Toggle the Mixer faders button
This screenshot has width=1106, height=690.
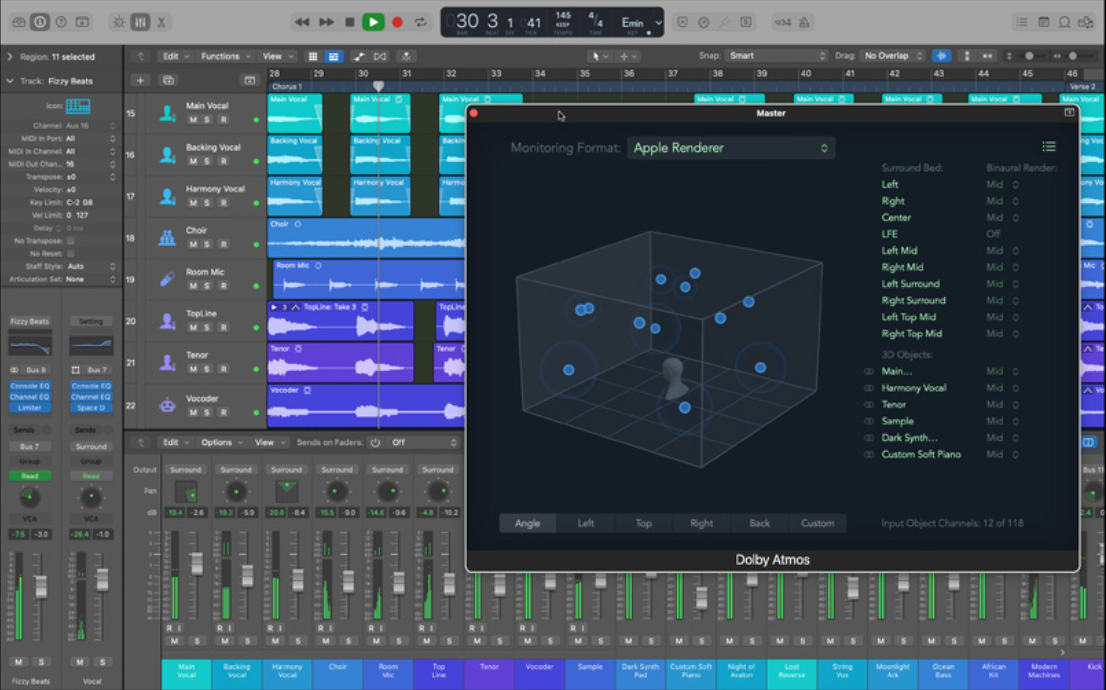coord(140,22)
